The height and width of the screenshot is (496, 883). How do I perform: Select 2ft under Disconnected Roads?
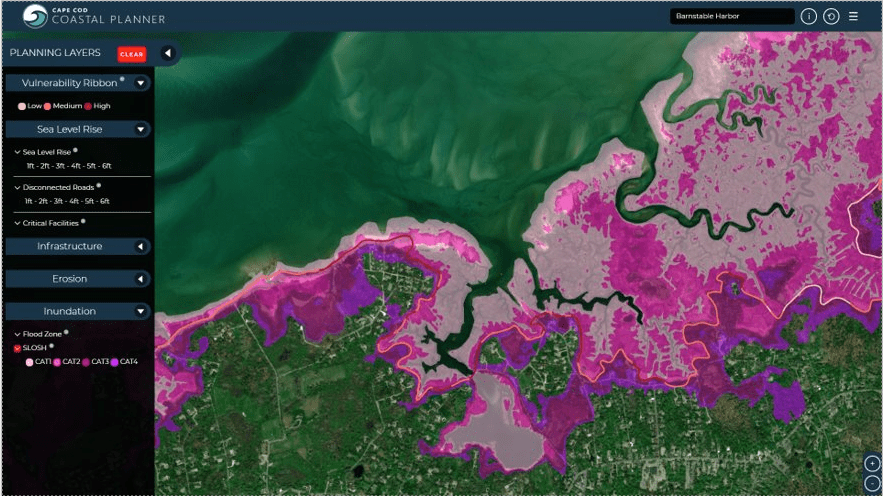click(44, 201)
